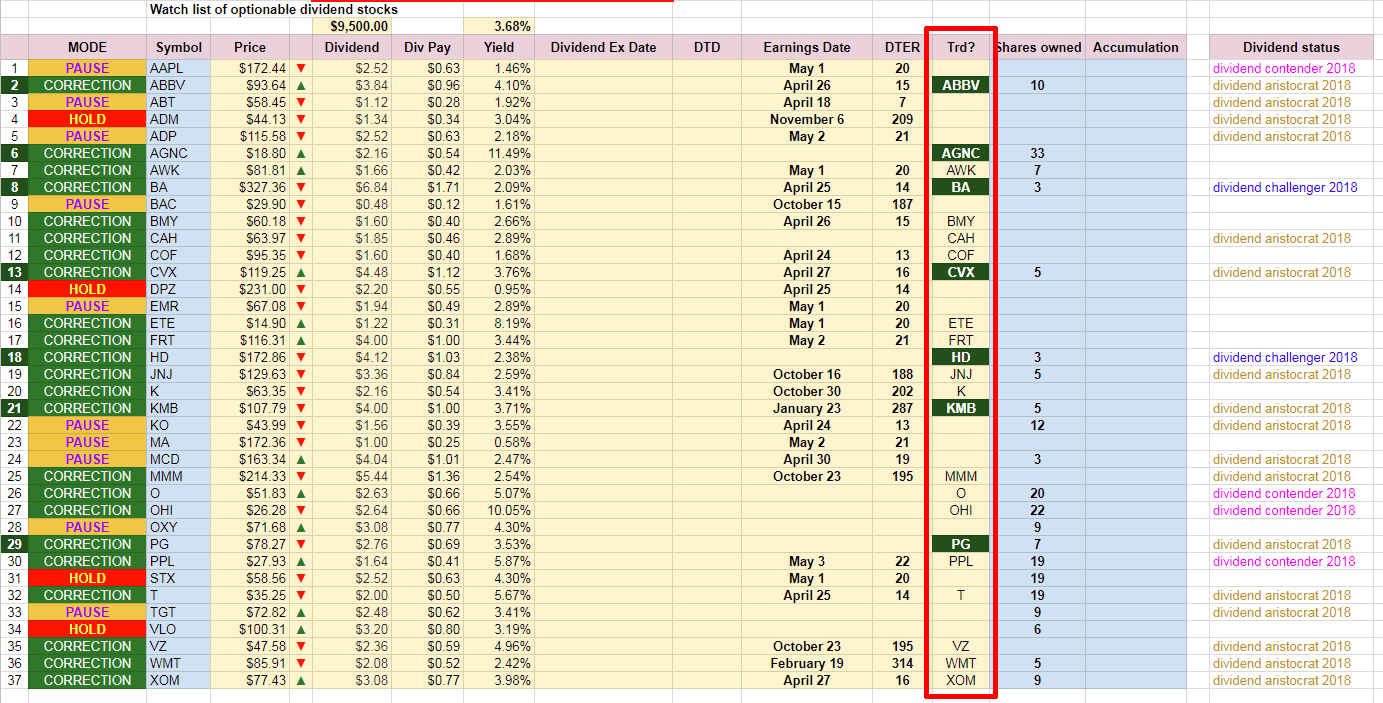Select the 3.68% average yield cell
Viewport: 1383px width, 703px height.
(499, 26)
